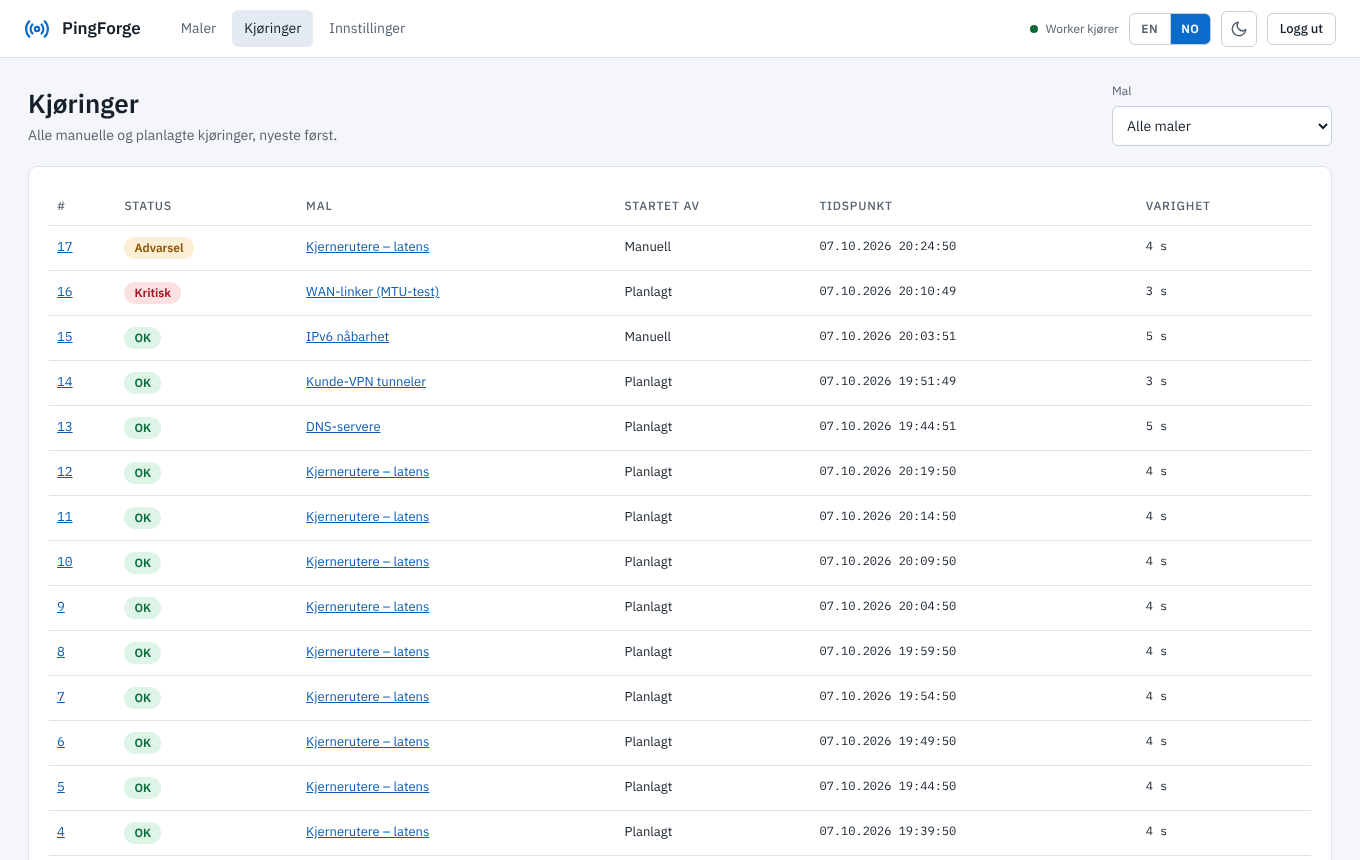Open run number 17

pyautogui.click(x=65, y=247)
